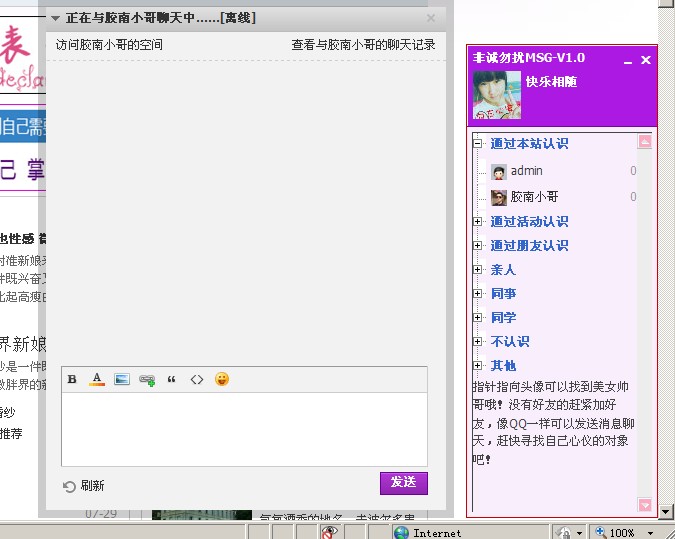
Task: Select the 其他 group label
Action: tap(503, 366)
